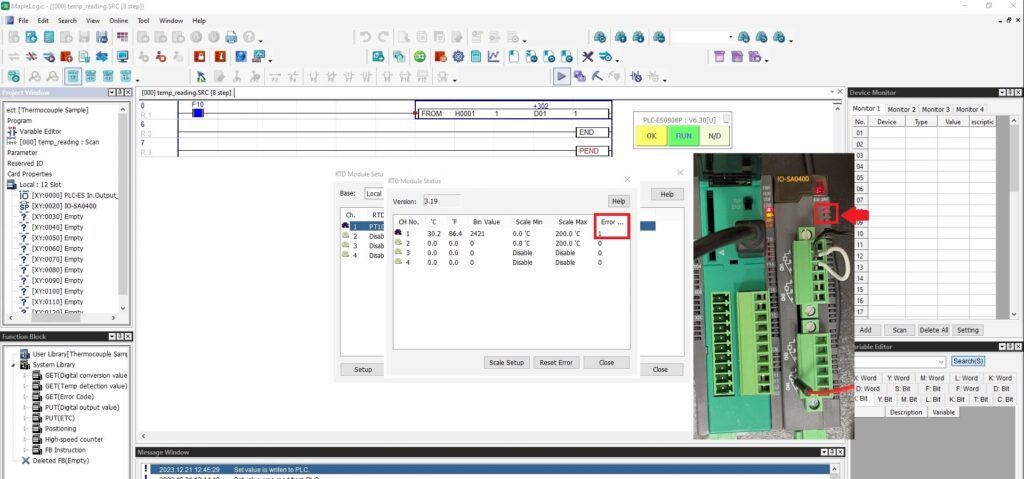This screenshot has width=1024, height=479.
Task: Click the yellow OK status indicator
Action: 651,137
